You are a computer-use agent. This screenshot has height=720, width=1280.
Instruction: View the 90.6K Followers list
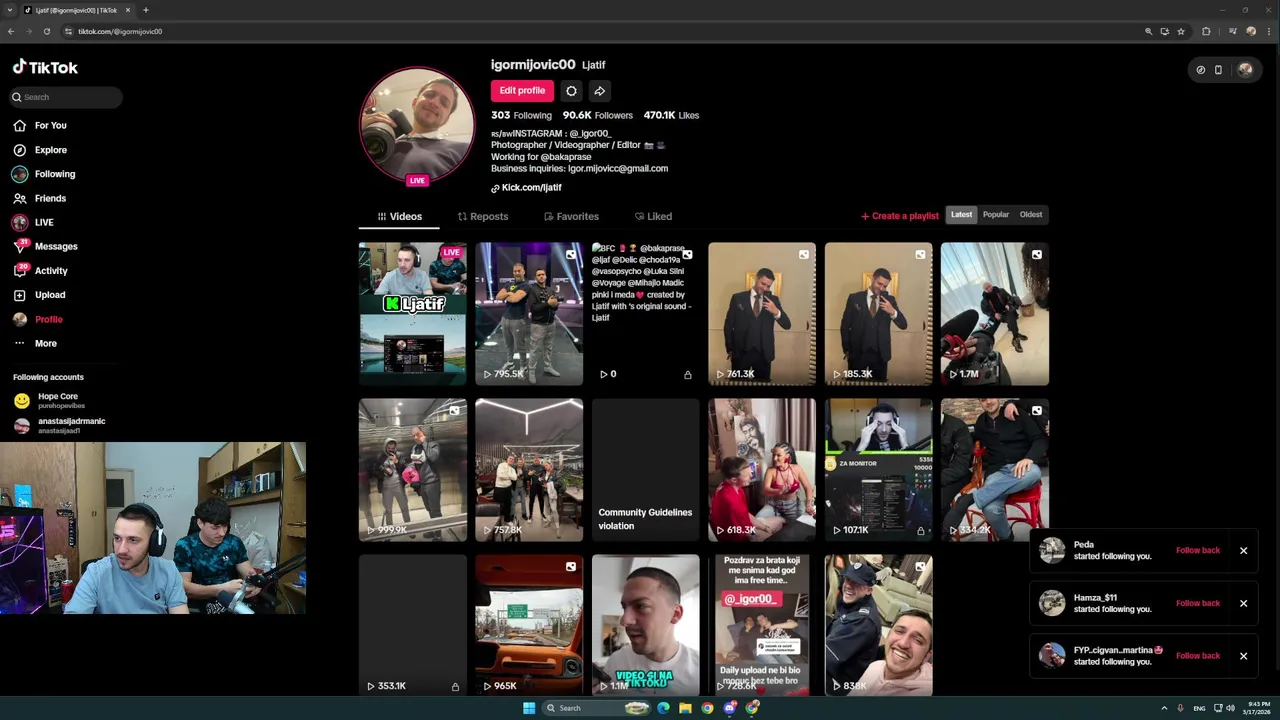click(x=597, y=115)
